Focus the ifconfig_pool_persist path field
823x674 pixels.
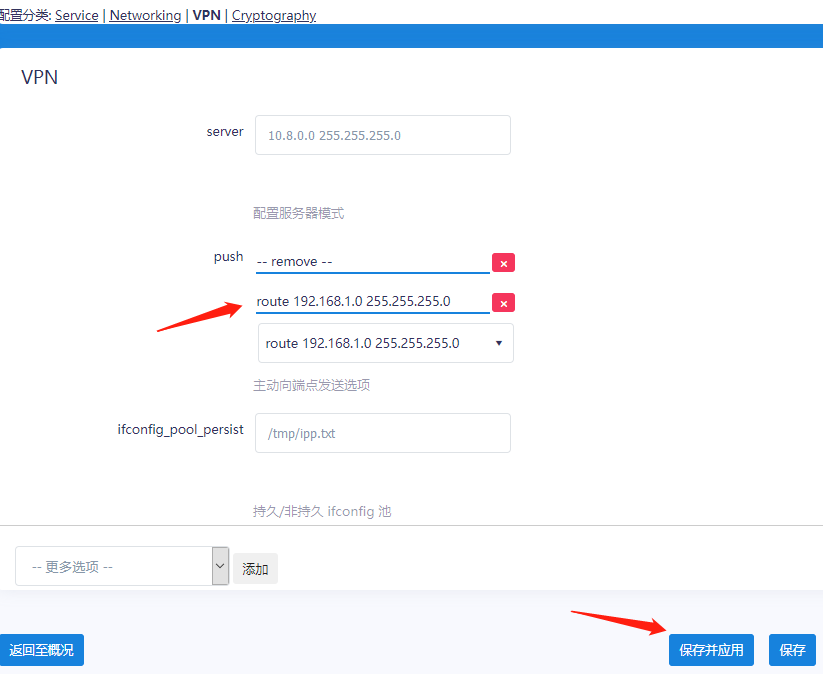click(382, 433)
